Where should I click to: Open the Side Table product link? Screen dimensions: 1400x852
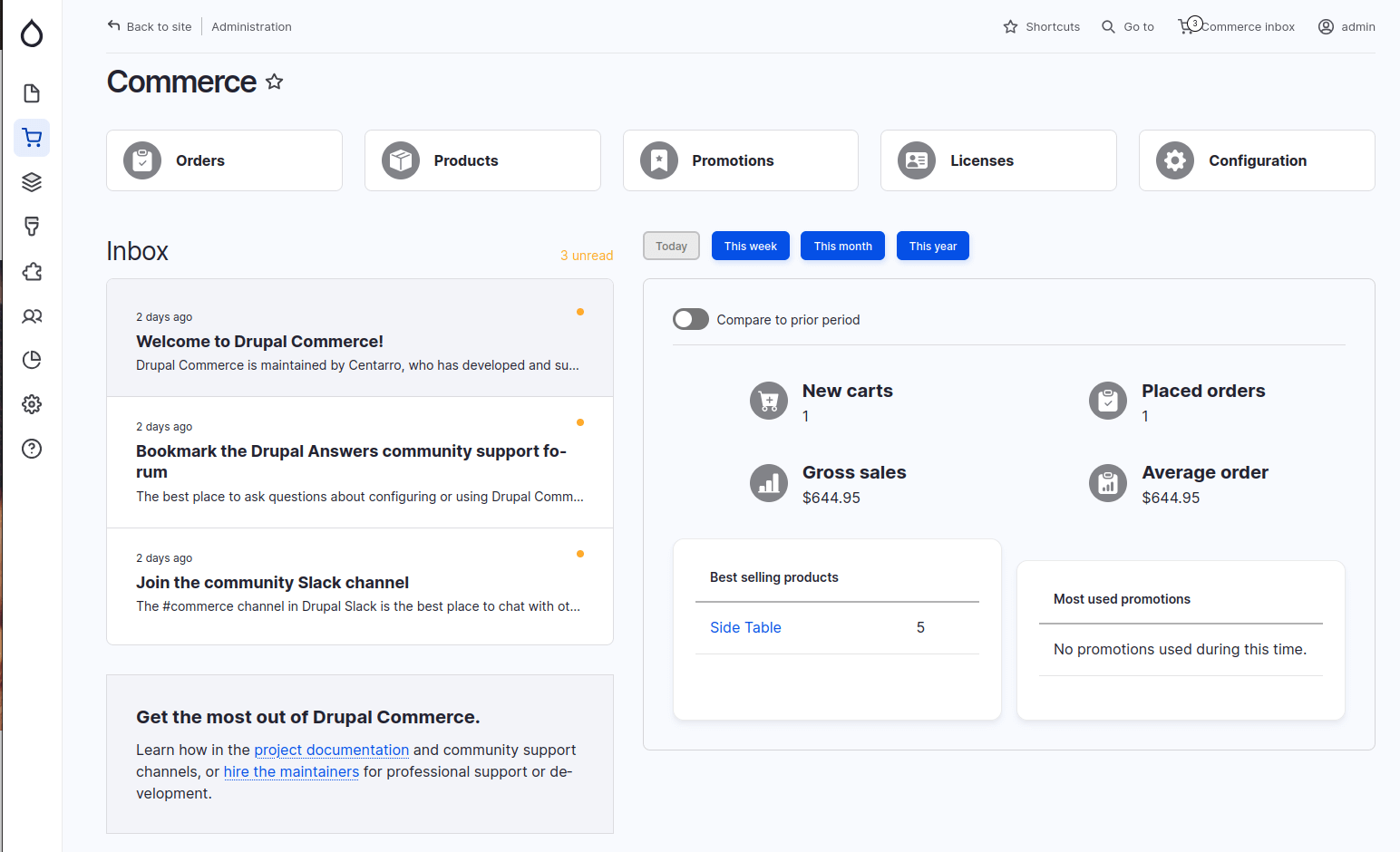point(745,627)
